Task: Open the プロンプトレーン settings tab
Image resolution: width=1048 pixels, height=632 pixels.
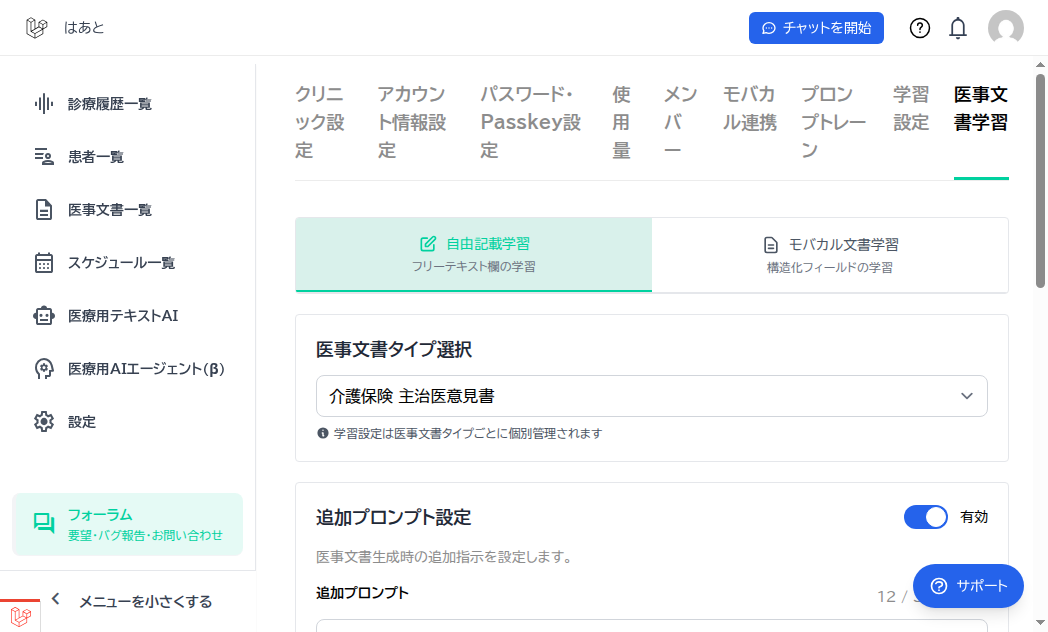Action: coord(827,122)
